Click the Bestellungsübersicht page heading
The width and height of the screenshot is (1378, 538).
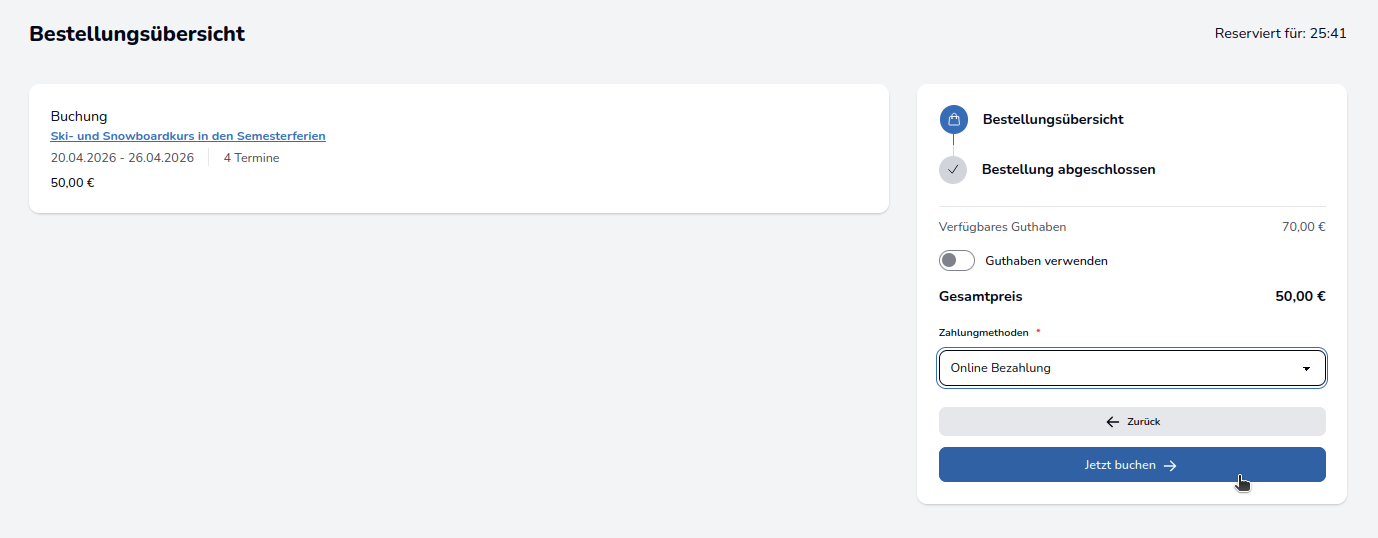tap(137, 34)
